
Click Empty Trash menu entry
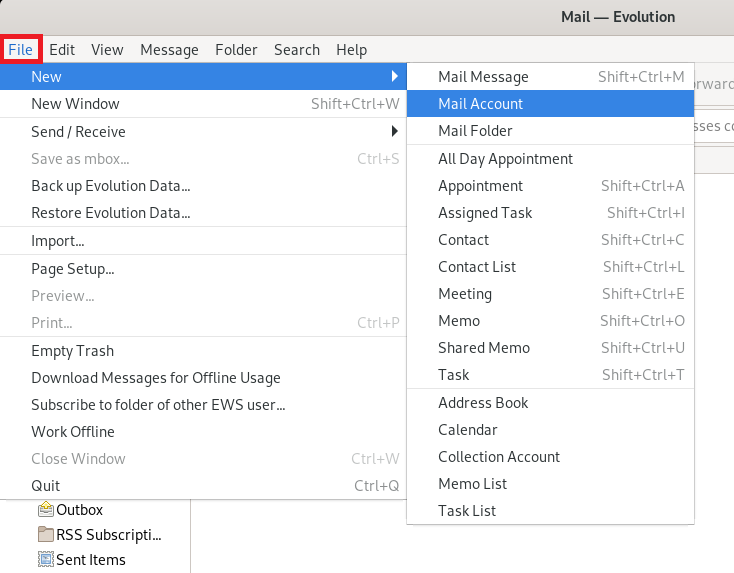72,351
